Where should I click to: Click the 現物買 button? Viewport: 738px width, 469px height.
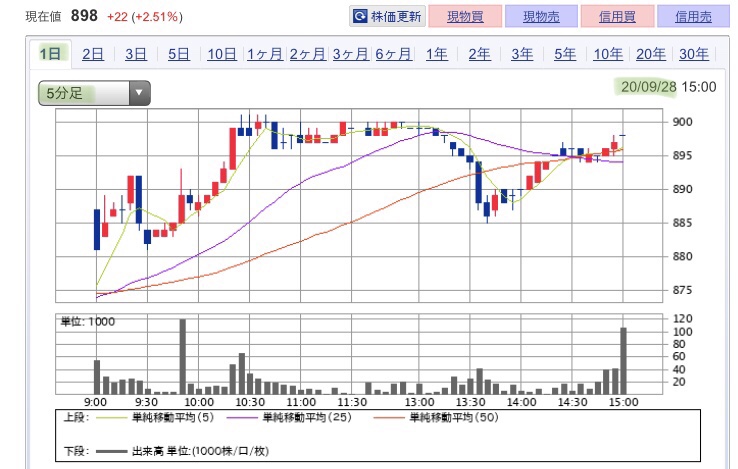(x=465, y=16)
